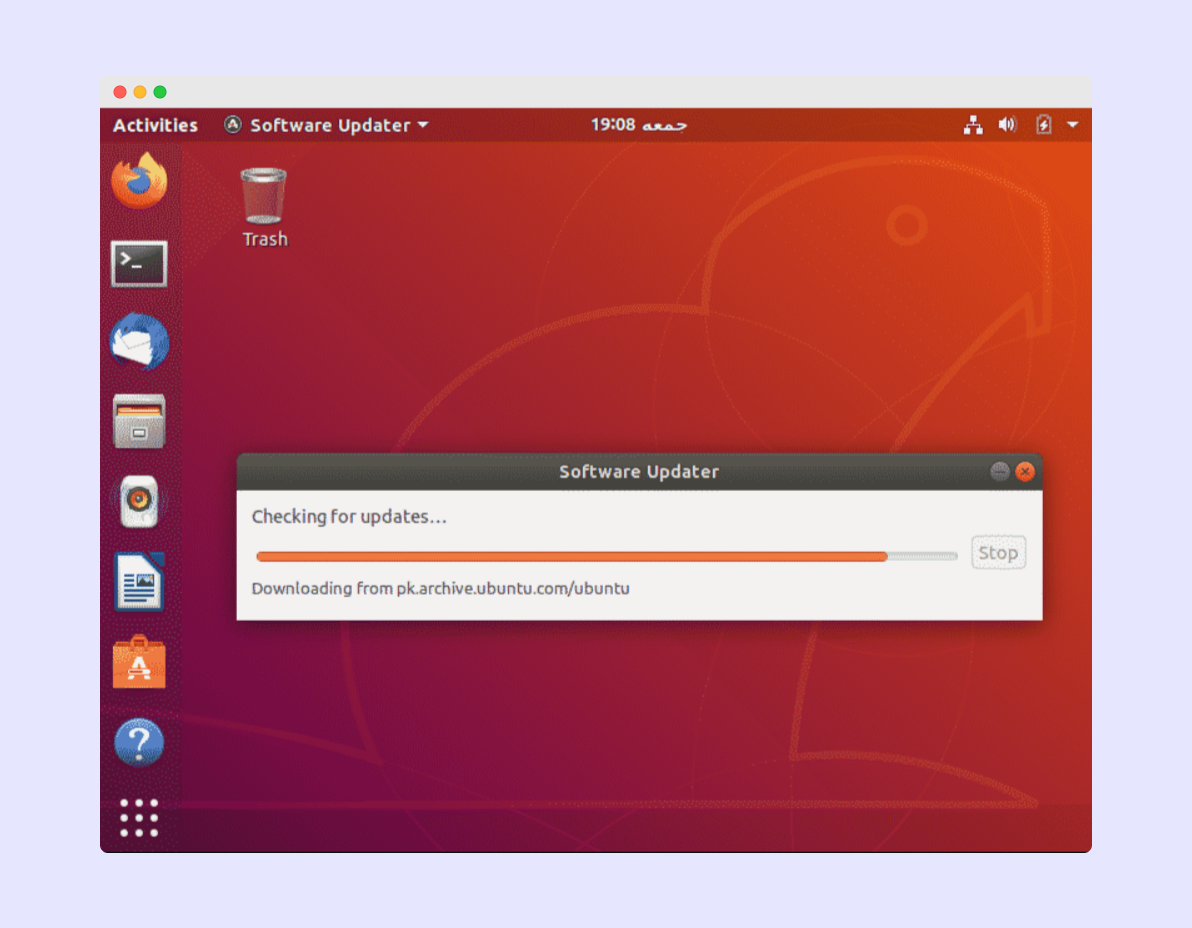Viewport: 1192px width, 928px height.
Task: Show the applications grid
Action: coord(138,818)
